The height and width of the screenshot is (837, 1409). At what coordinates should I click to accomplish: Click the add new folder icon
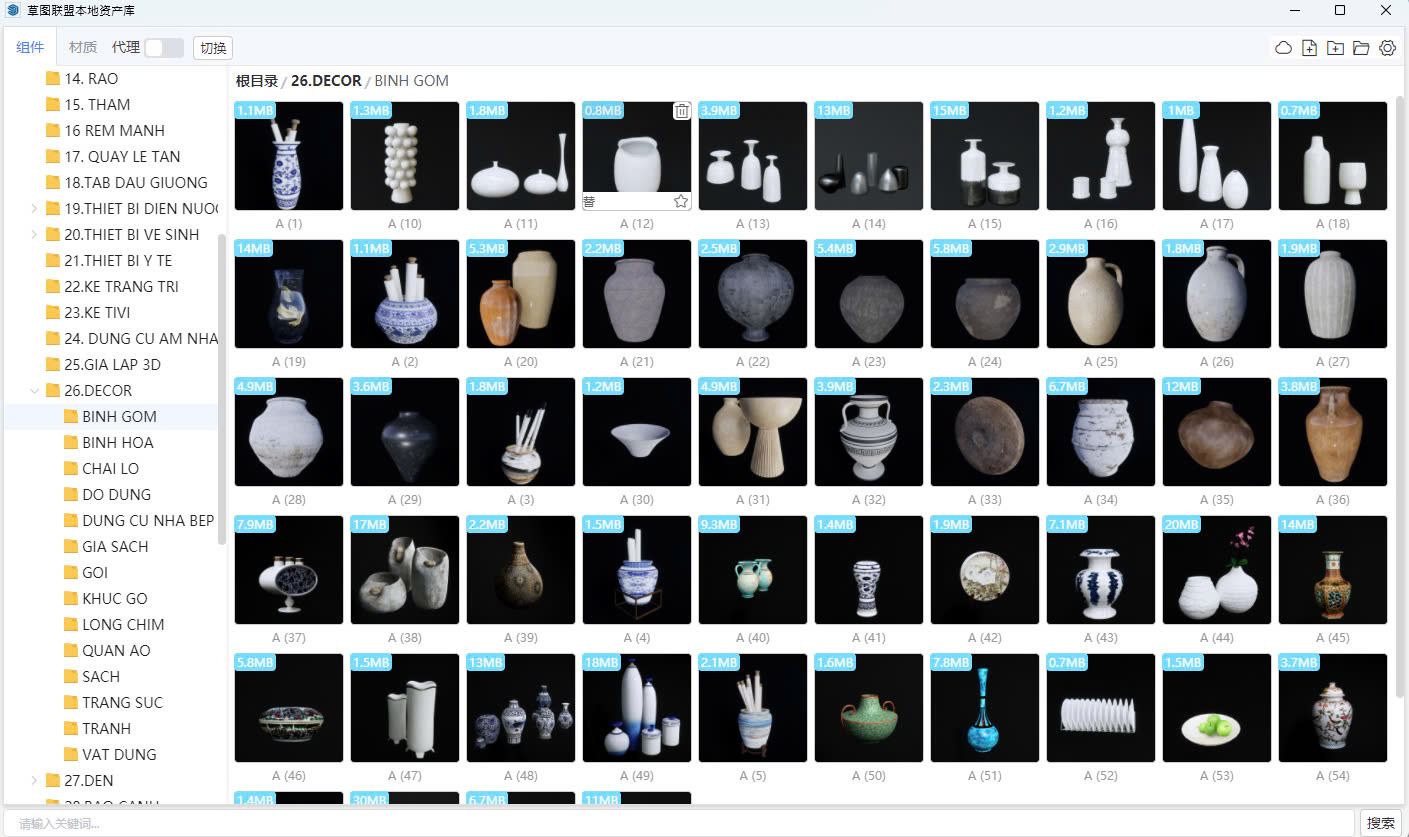(x=1335, y=48)
